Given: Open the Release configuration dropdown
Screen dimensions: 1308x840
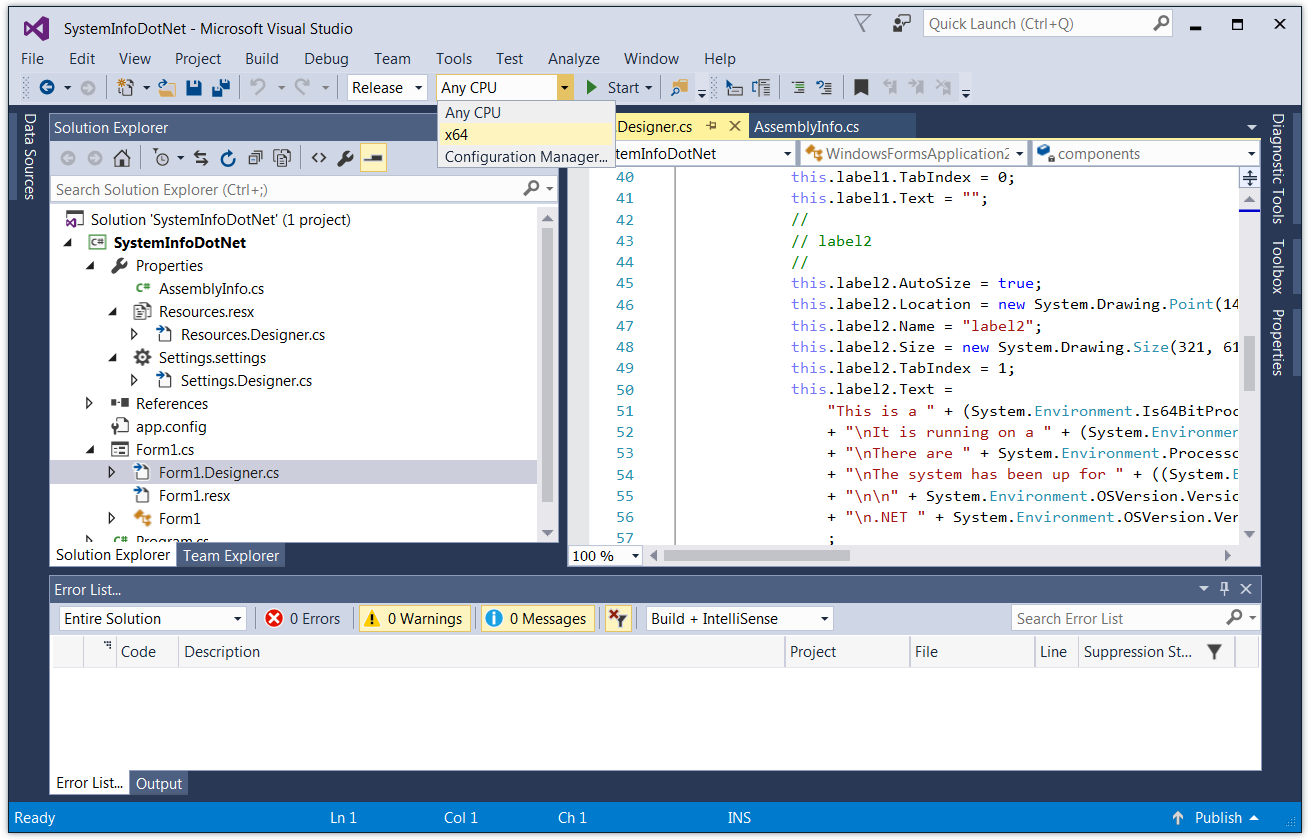Looking at the screenshot, I should pyautogui.click(x=388, y=88).
